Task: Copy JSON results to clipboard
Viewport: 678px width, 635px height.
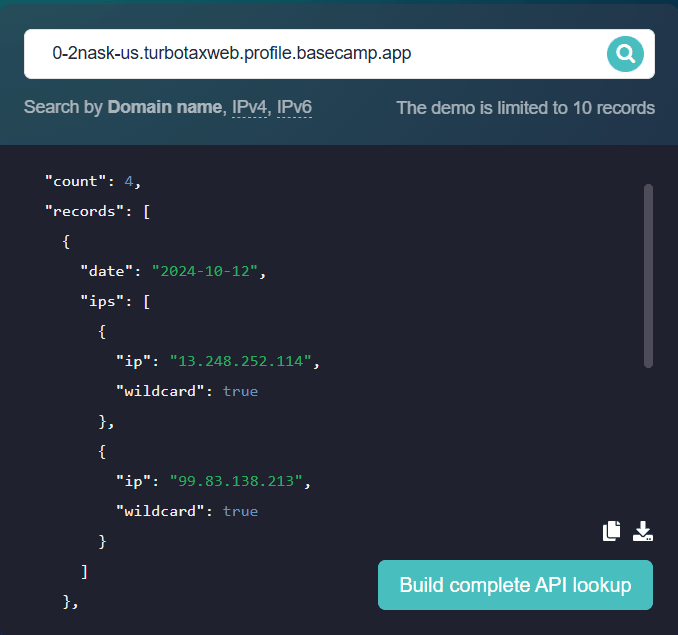Action: pos(611,531)
